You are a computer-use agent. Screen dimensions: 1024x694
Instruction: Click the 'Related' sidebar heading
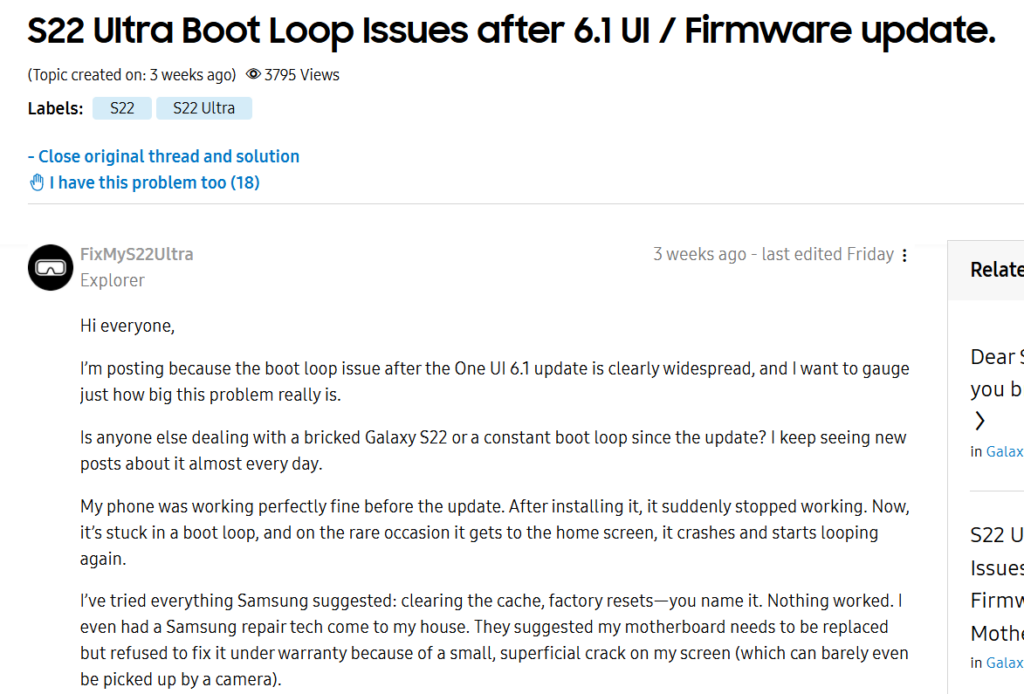pyautogui.click(x=997, y=269)
